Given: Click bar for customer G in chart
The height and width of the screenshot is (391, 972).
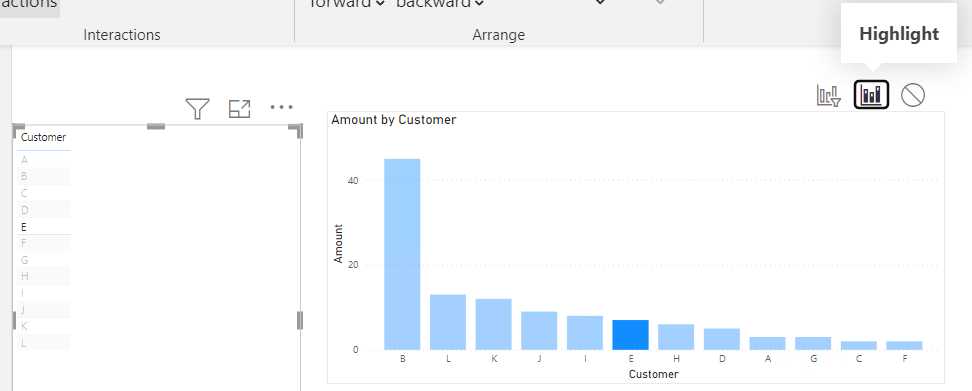Looking at the screenshot, I should coord(813,343).
